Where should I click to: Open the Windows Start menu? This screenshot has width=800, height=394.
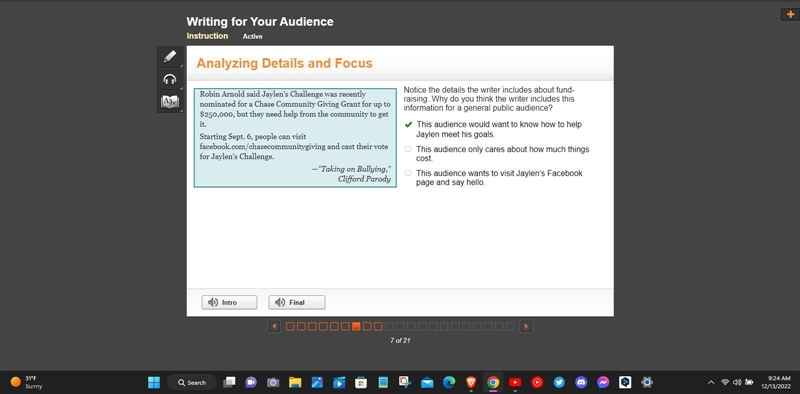click(x=154, y=382)
